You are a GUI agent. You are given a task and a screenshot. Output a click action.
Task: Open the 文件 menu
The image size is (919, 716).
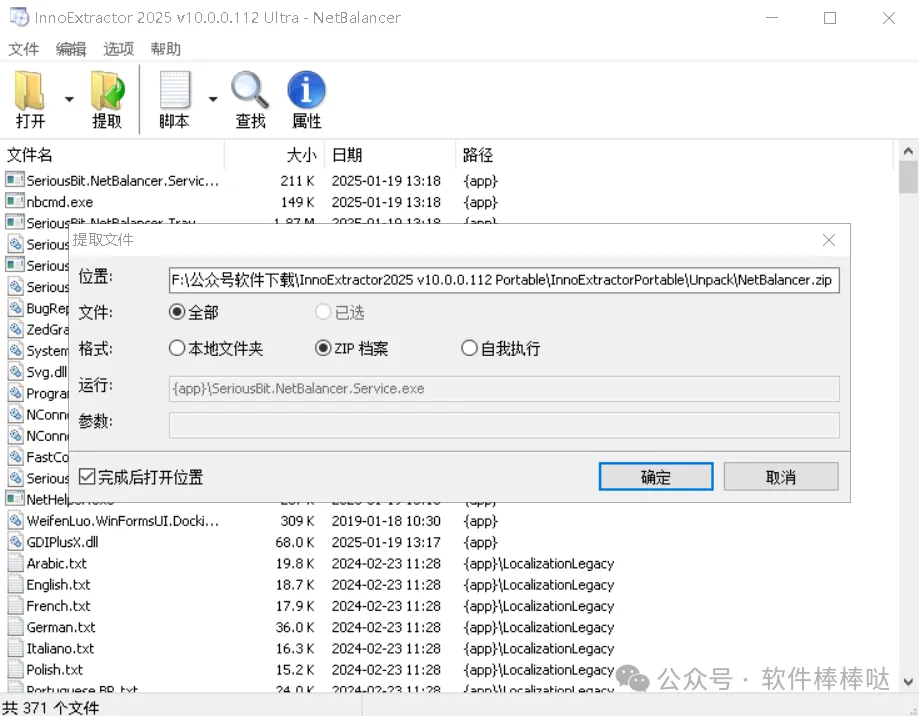(x=23, y=49)
